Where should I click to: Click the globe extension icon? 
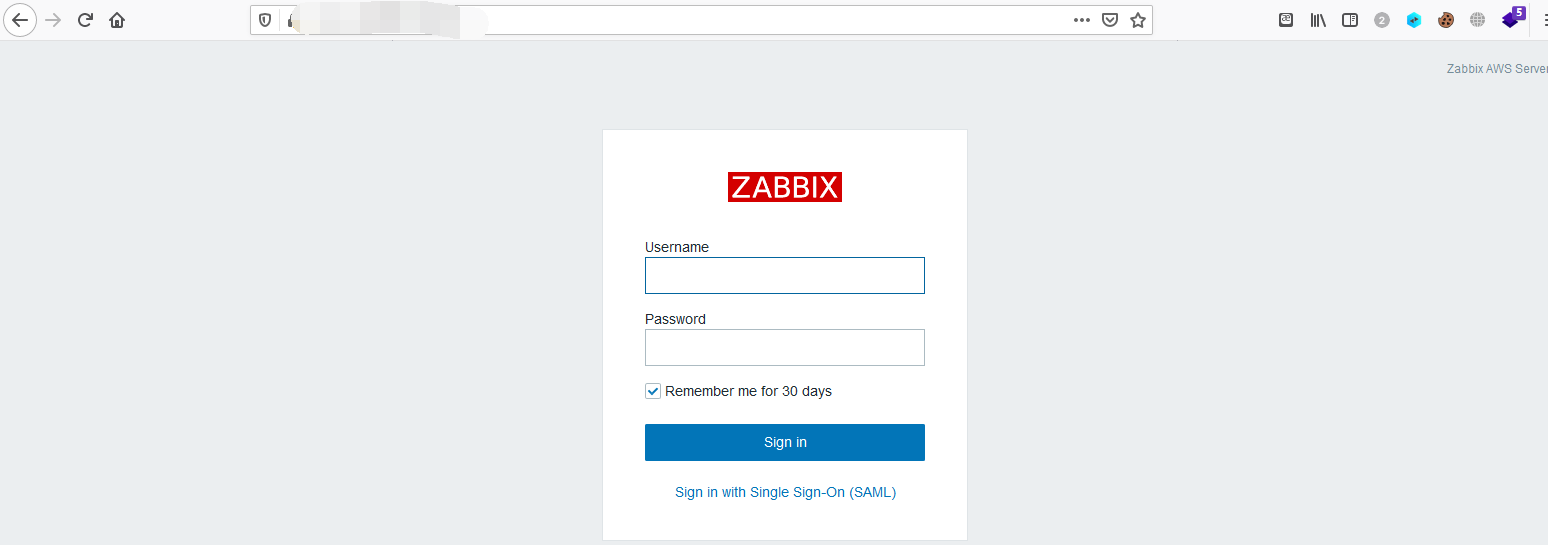pos(1478,20)
